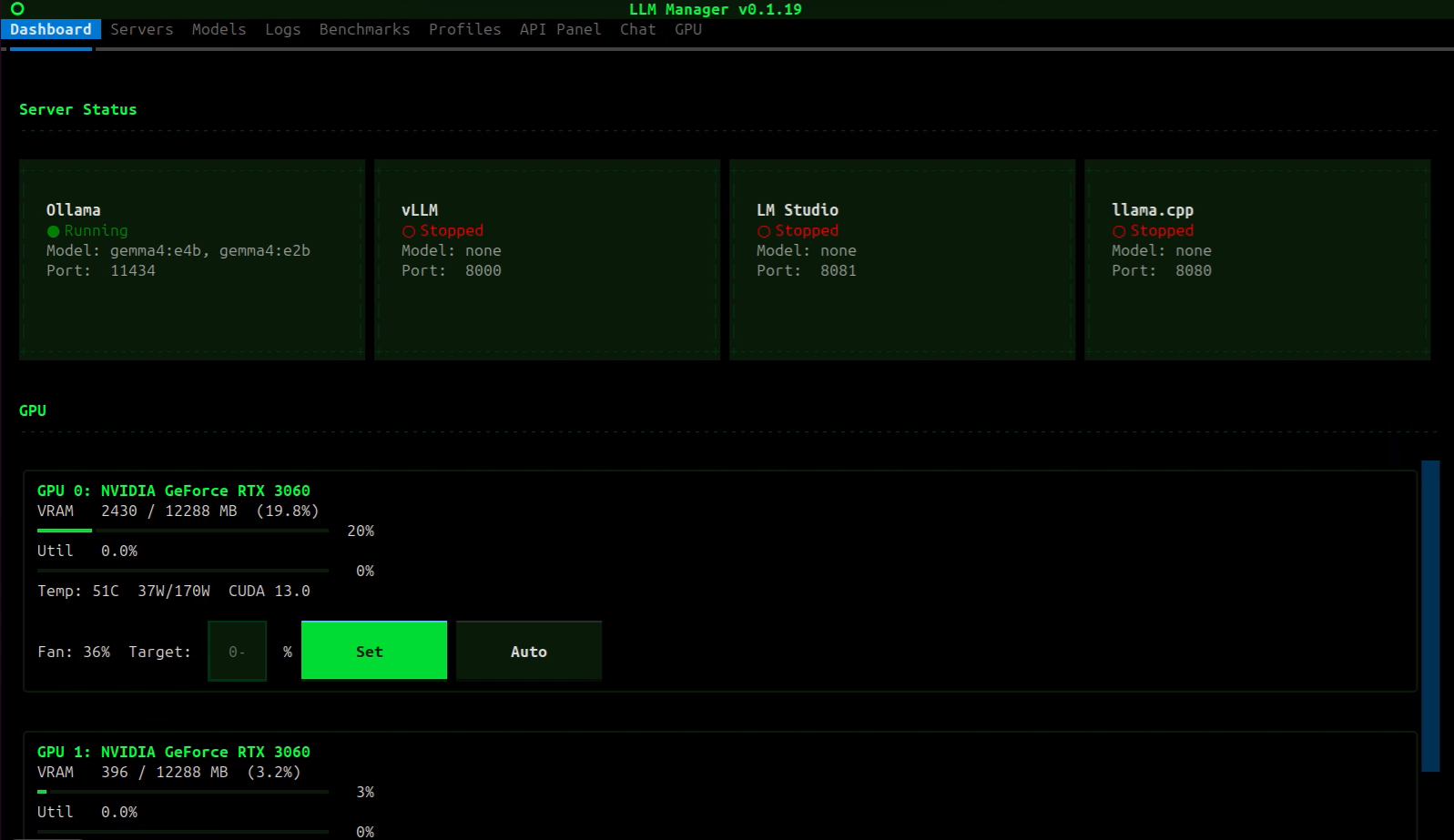Click the CUDA 13.0 label
This screenshot has height=840, width=1454.
[x=269, y=591]
